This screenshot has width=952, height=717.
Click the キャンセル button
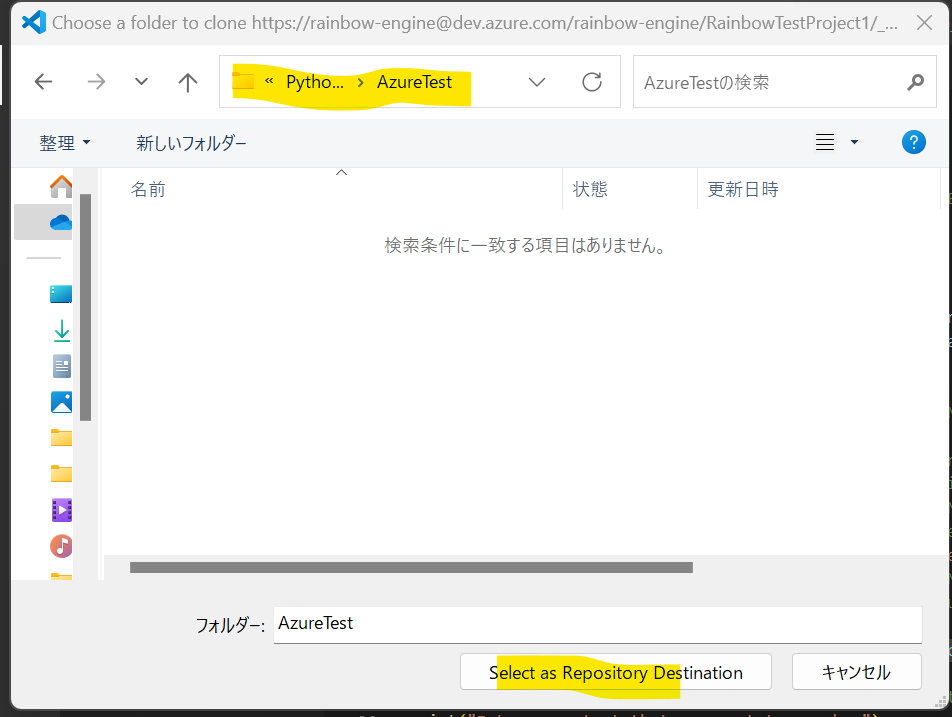856,672
